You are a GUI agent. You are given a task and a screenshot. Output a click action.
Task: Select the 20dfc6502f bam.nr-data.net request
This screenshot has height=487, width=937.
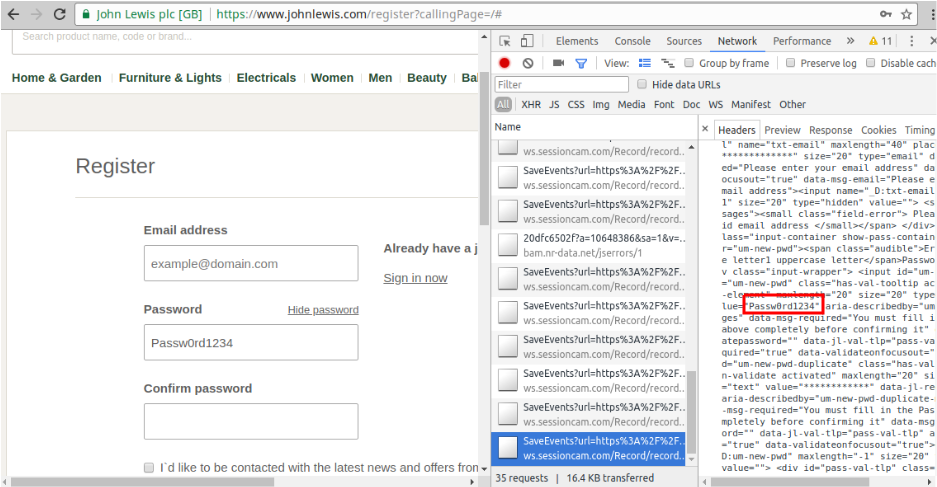(x=589, y=245)
